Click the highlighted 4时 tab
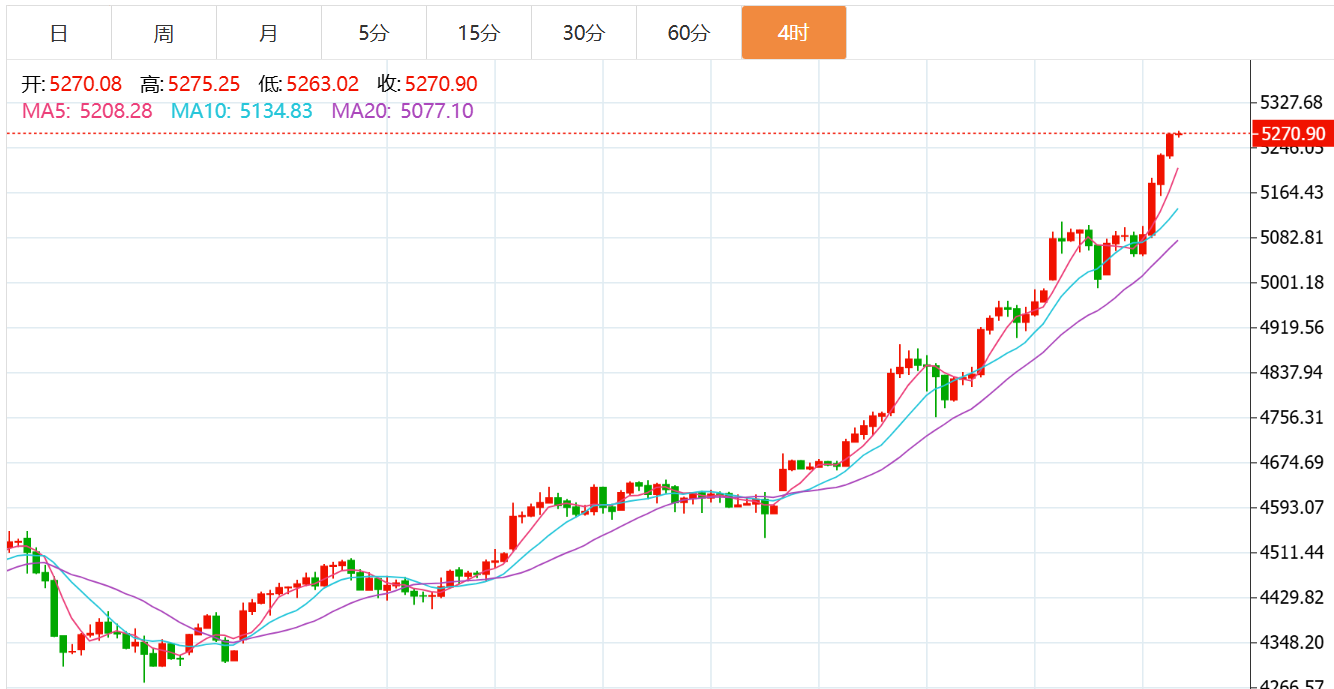Screen dimensions: 1334x689 794,33
